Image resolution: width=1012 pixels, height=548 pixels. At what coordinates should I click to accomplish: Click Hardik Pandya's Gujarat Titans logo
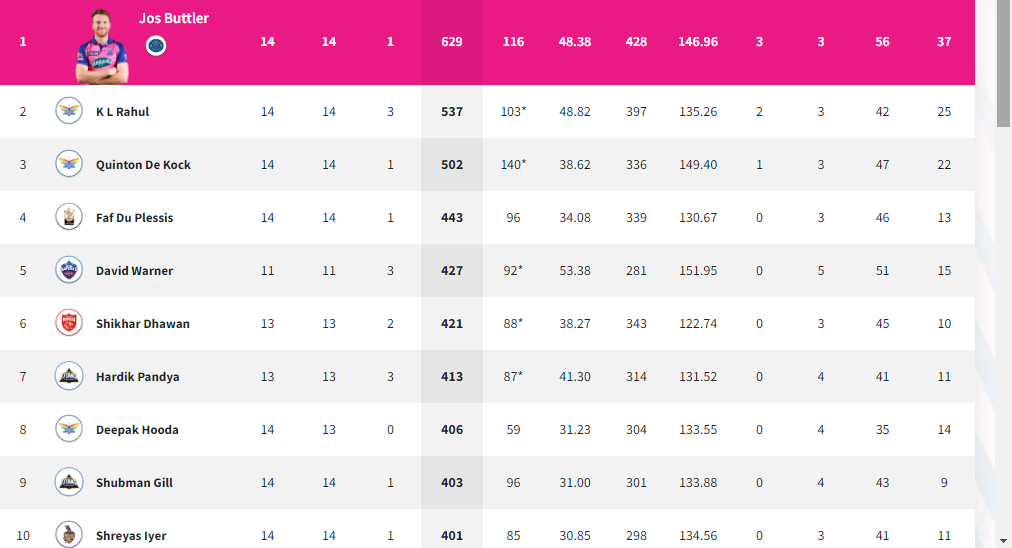(69, 376)
